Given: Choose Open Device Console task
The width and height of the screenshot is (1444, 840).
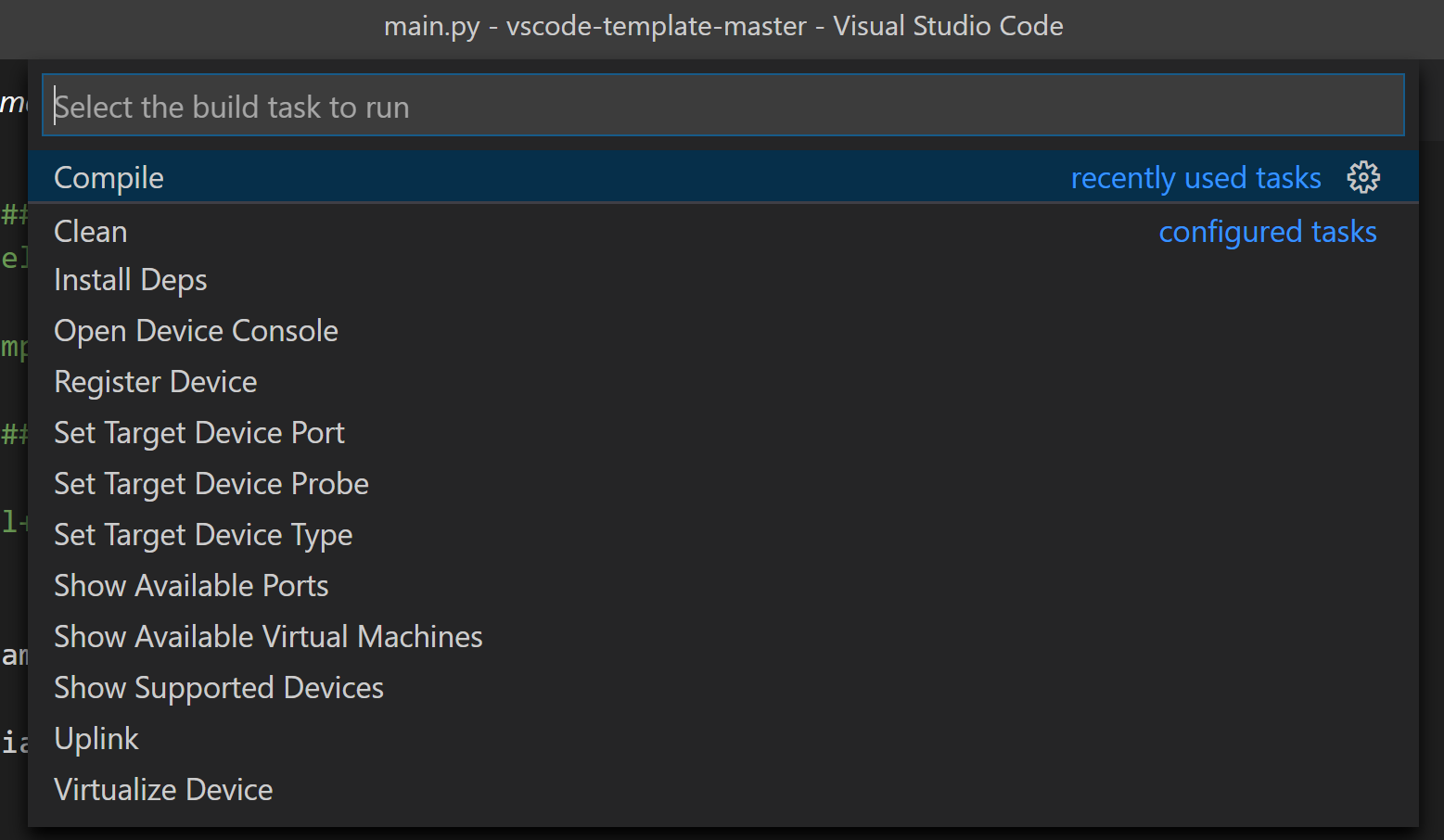Looking at the screenshot, I should pos(723,331).
